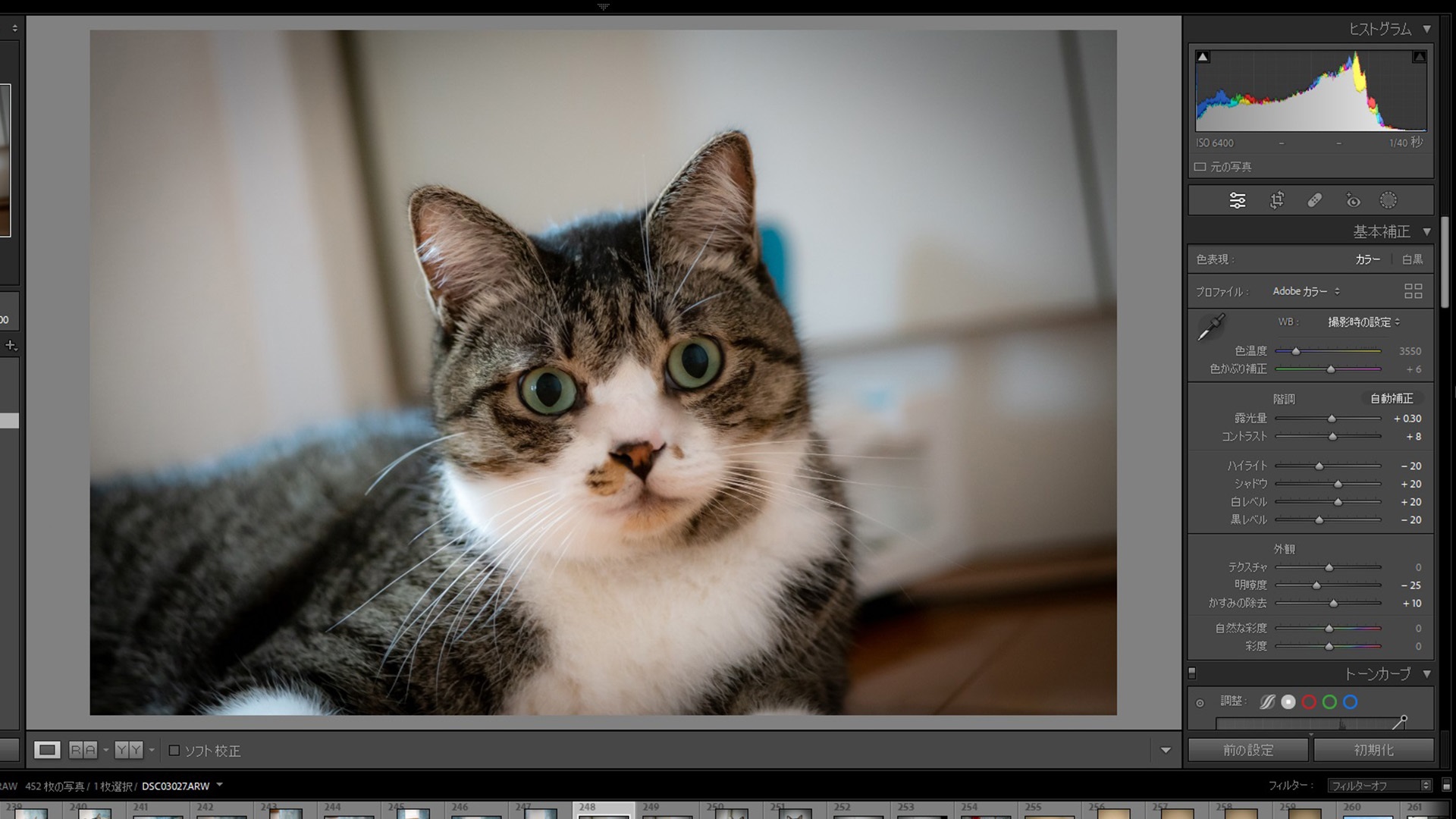Screen dimensions: 1456x819
Task: Select the Red eye correction tool
Action: [1353, 200]
